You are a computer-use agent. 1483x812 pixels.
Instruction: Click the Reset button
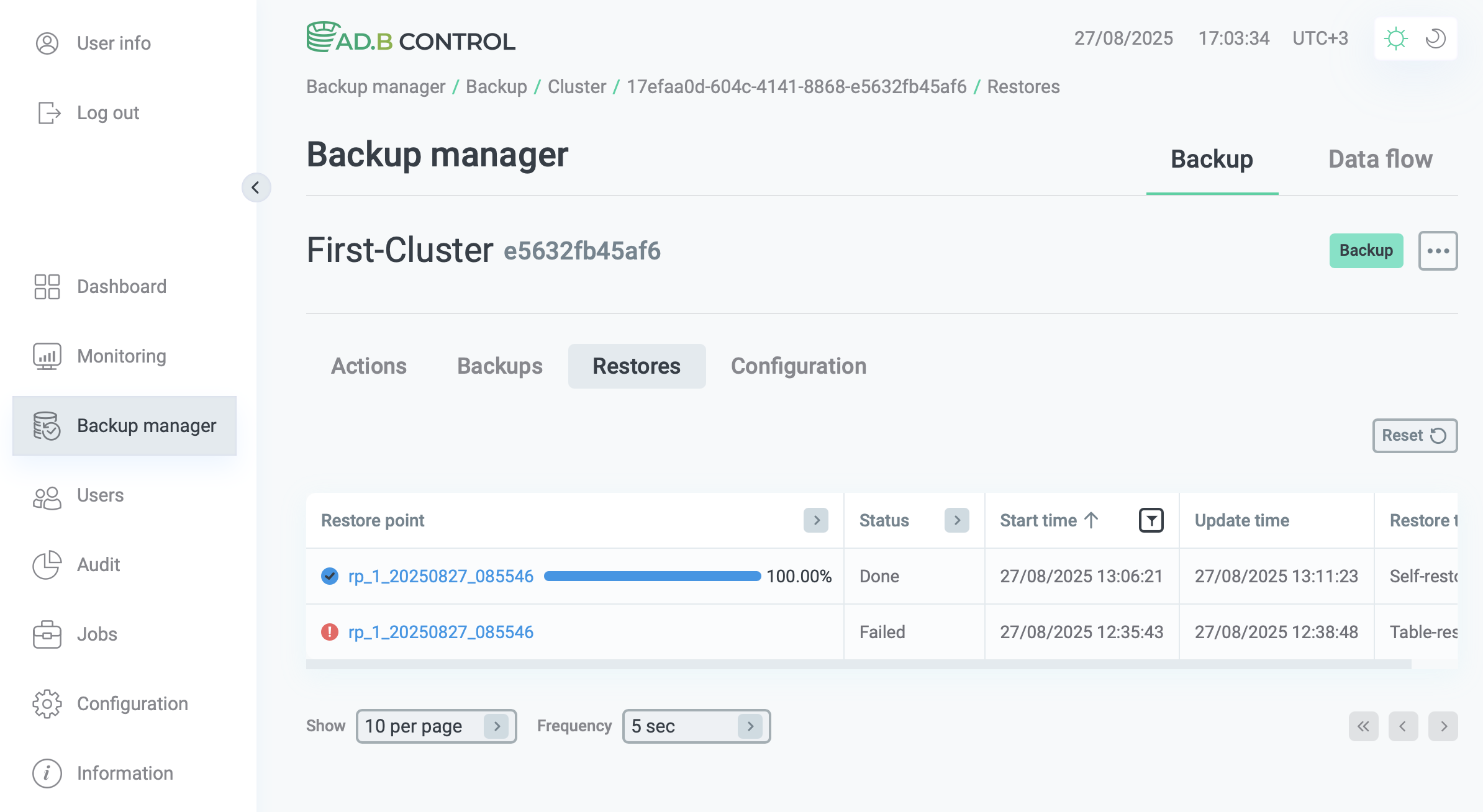coord(1414,436)
